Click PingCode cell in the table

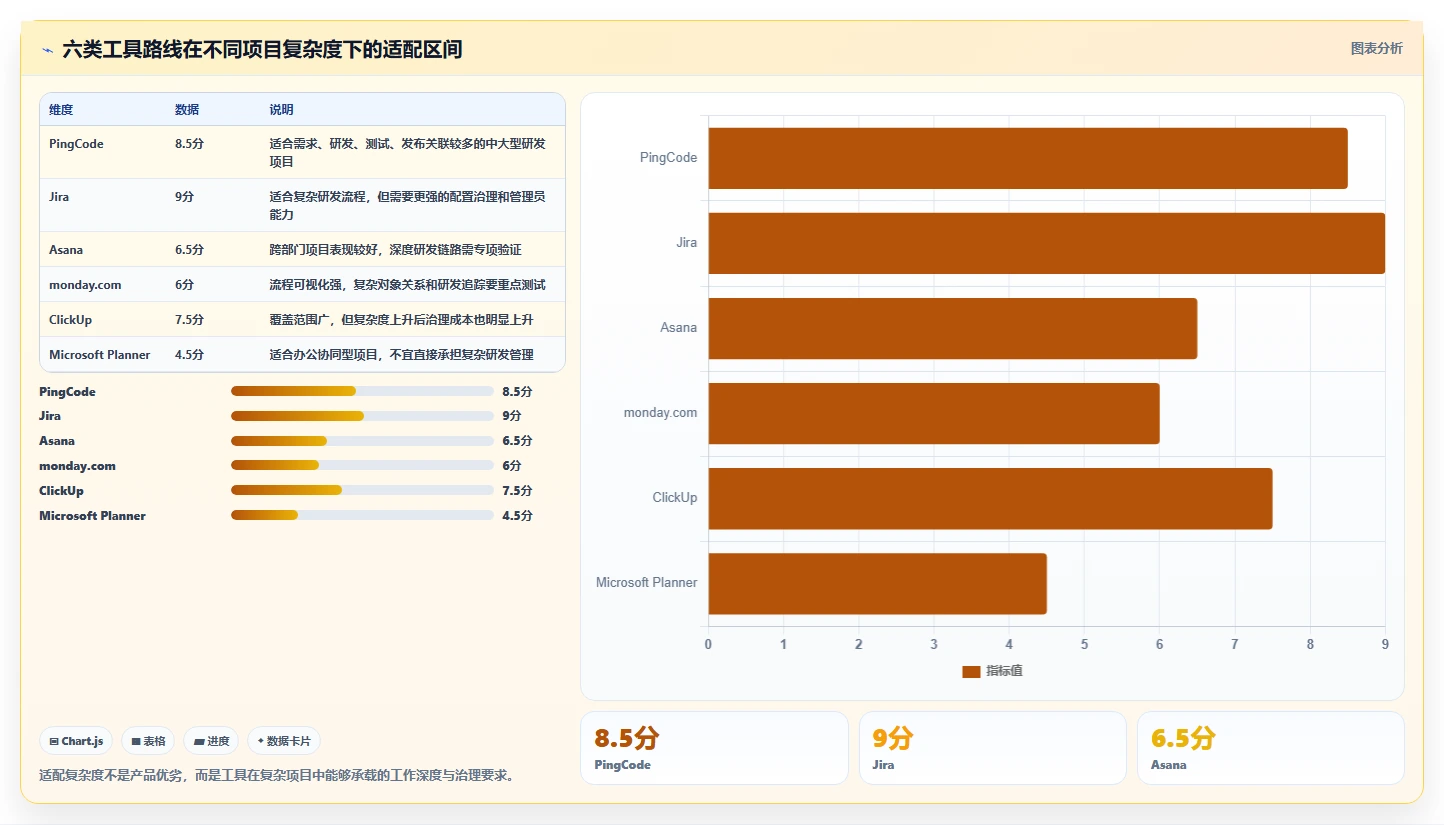tap(76, 144)
